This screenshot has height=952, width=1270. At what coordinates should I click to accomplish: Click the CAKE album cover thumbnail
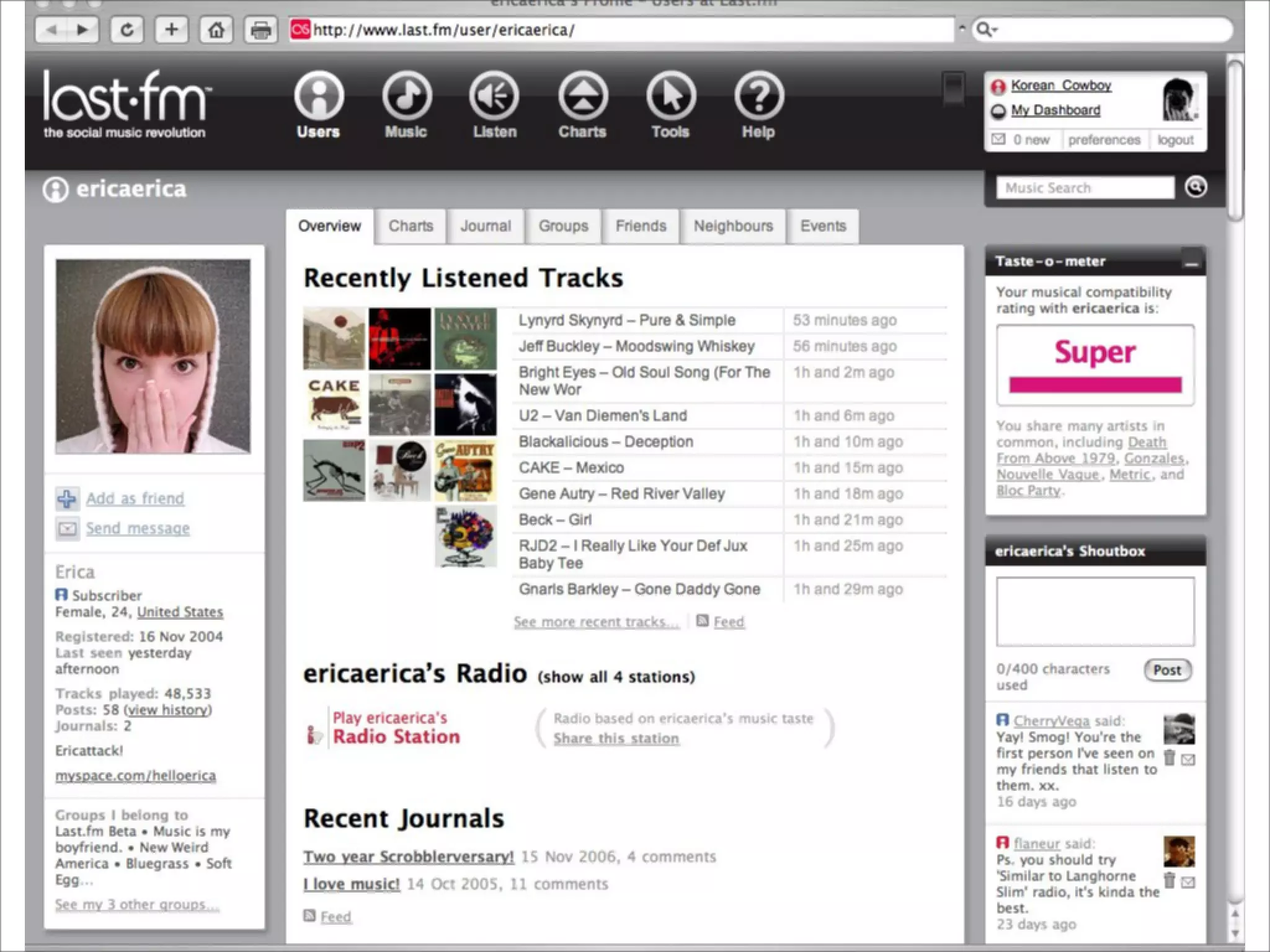pos(334,404)
